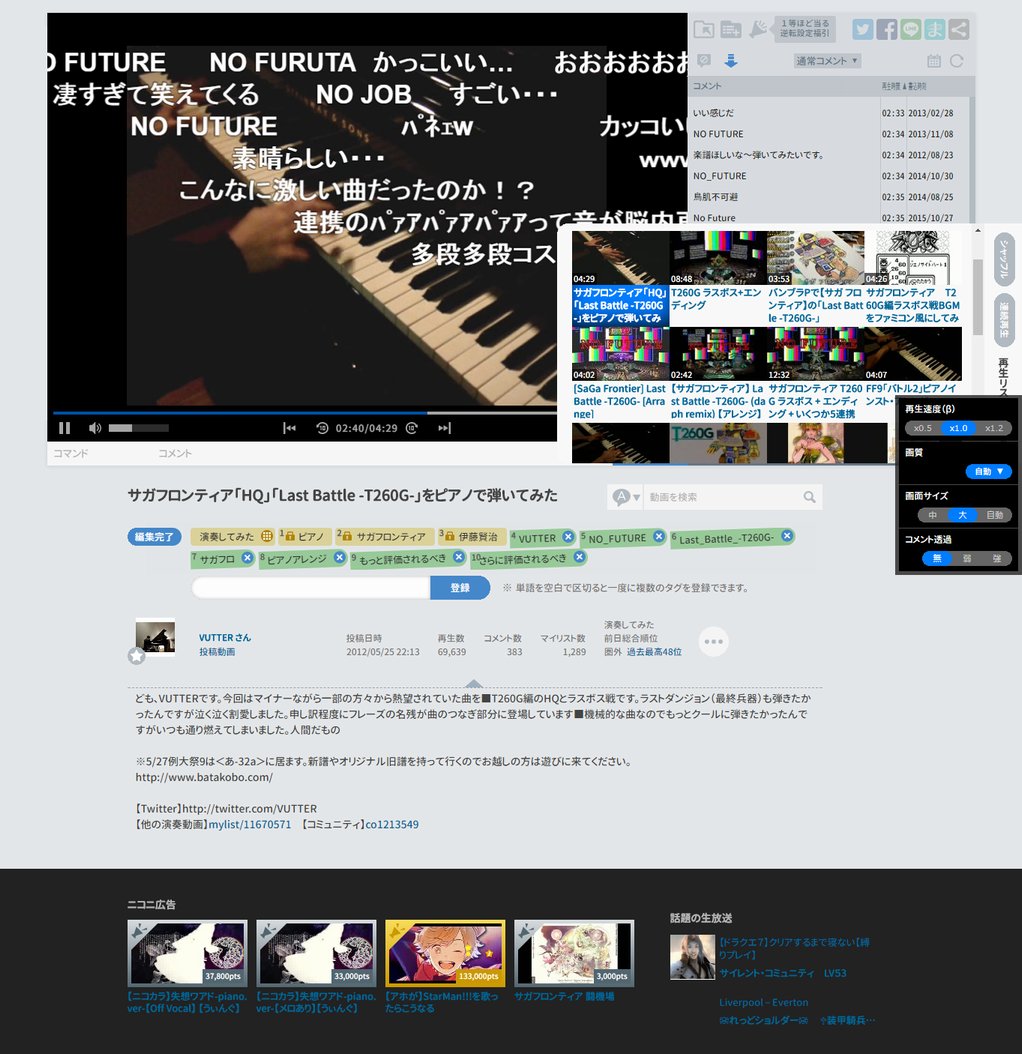Set playback speed to x0.5
Image resolution: width=1022 pixels, height=1054 pixels.
(x=922, y=428)
